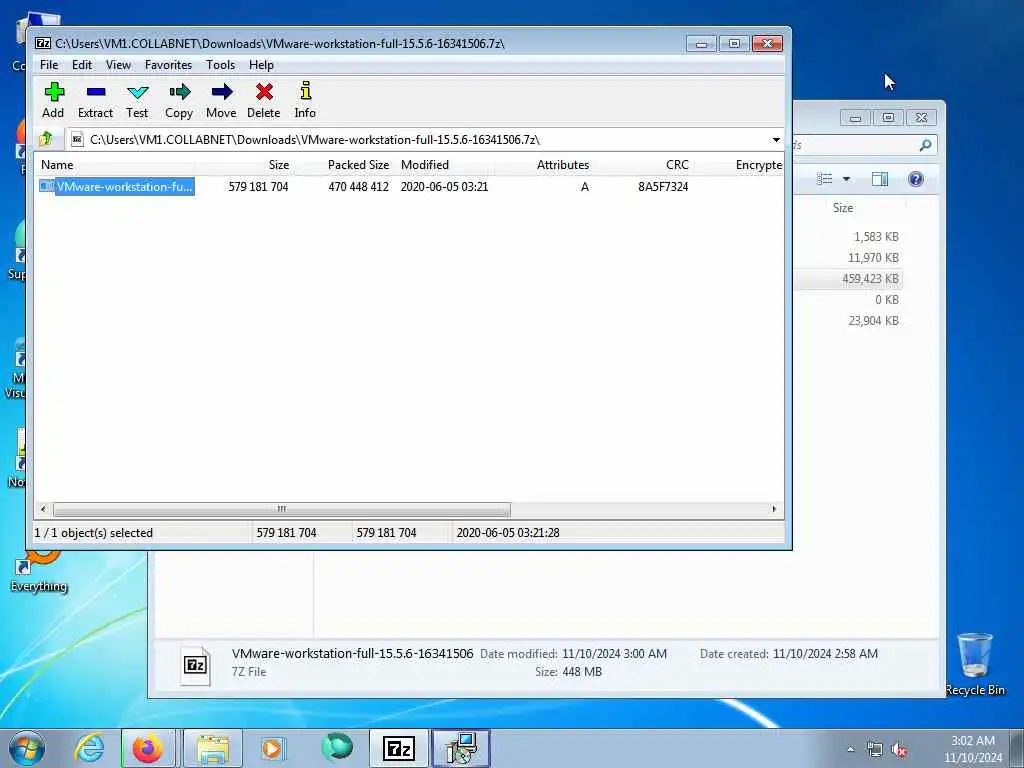Click the CRC value 8A5F7324
Viewport: 1024px width, 768px height.
[x=663, y=187]
